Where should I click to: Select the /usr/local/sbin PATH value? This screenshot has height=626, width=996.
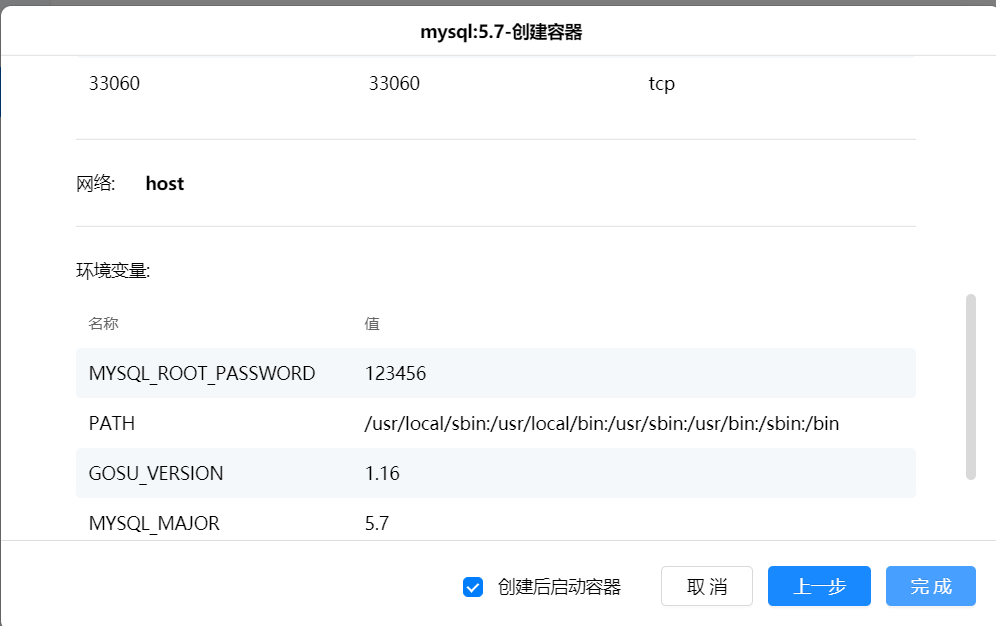[x=602, y=423]
